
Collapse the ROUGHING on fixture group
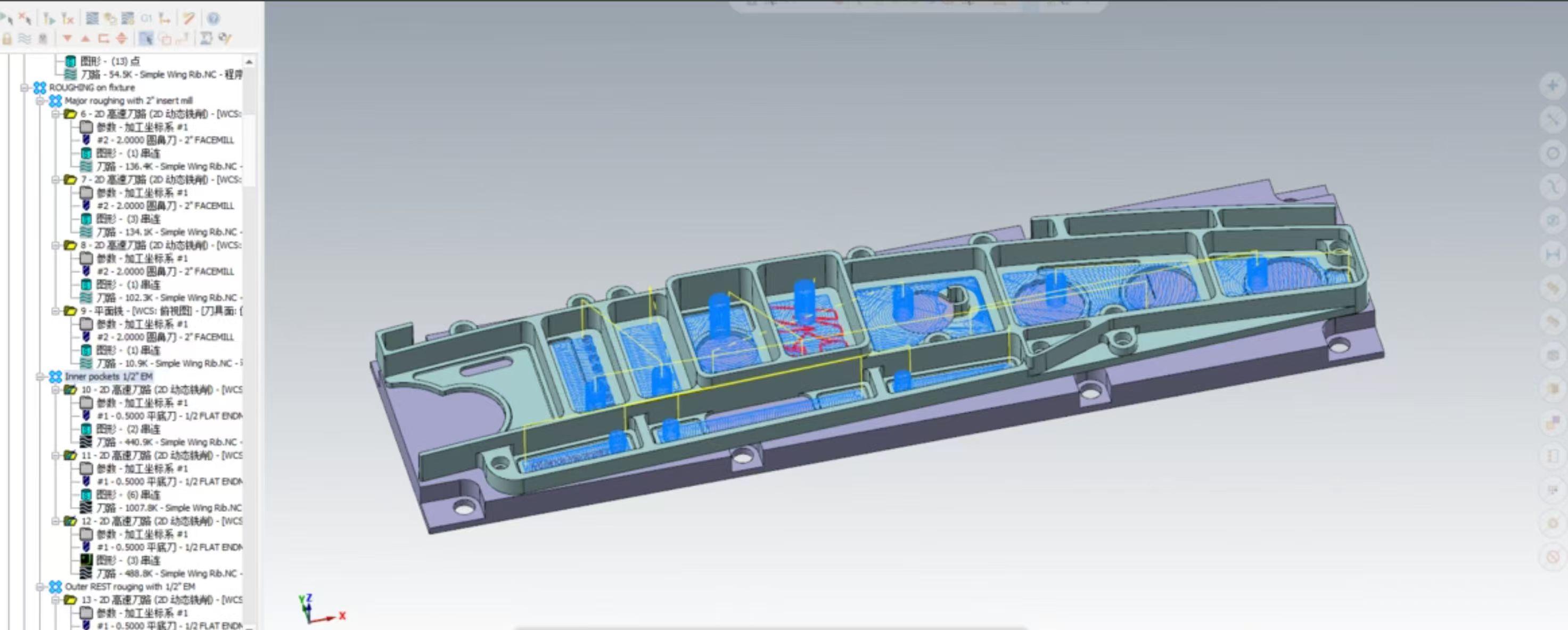click(24, 88)
